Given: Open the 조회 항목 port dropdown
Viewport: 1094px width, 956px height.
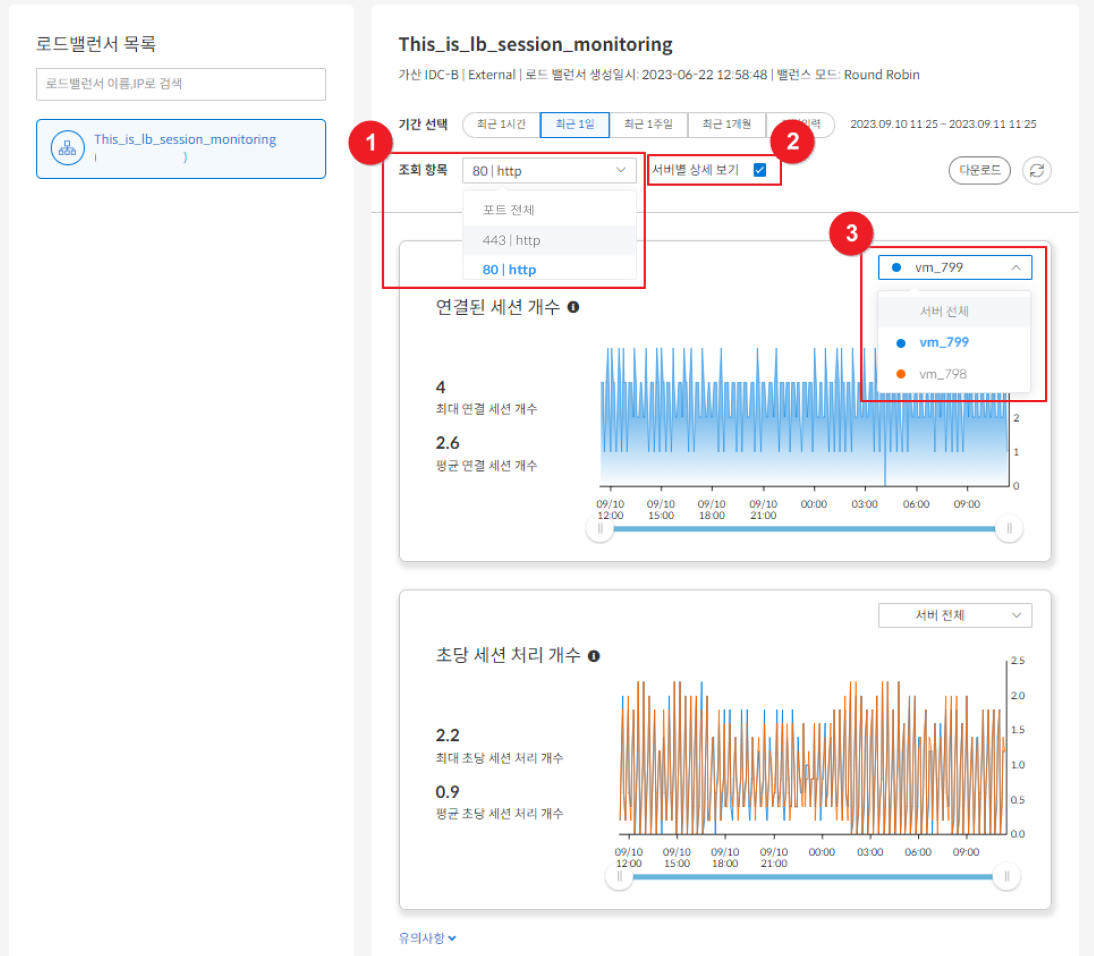Looking at the screenshot, I should (x=548, y=171).
